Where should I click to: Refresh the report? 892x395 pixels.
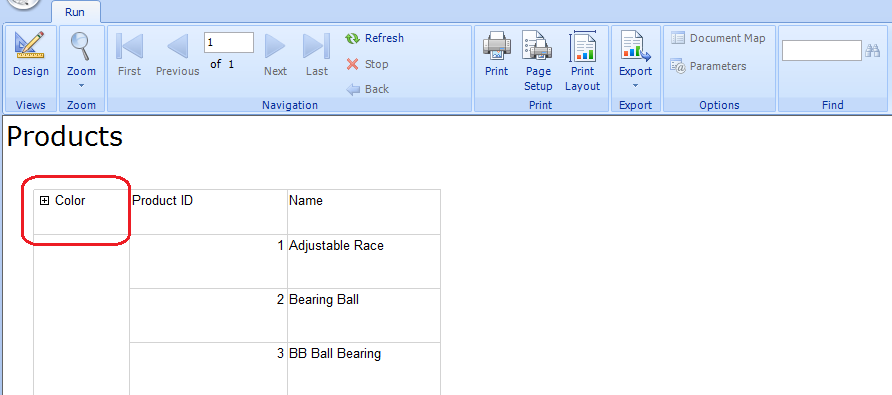tap(374, 38)
